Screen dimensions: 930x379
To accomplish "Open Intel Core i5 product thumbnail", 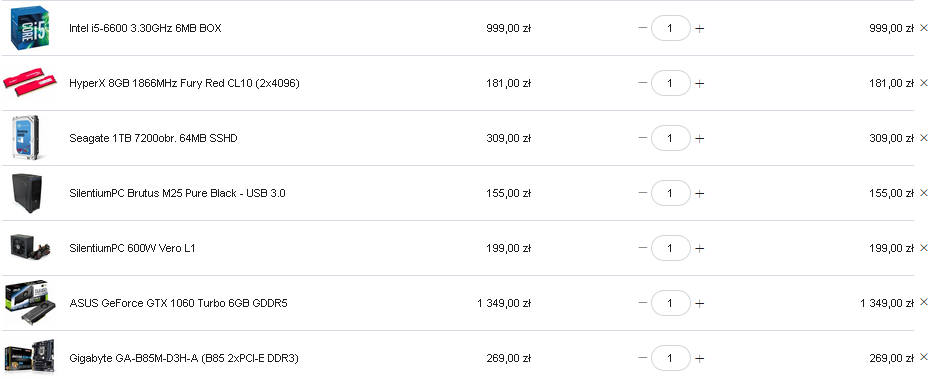I will tap(30, 27).
